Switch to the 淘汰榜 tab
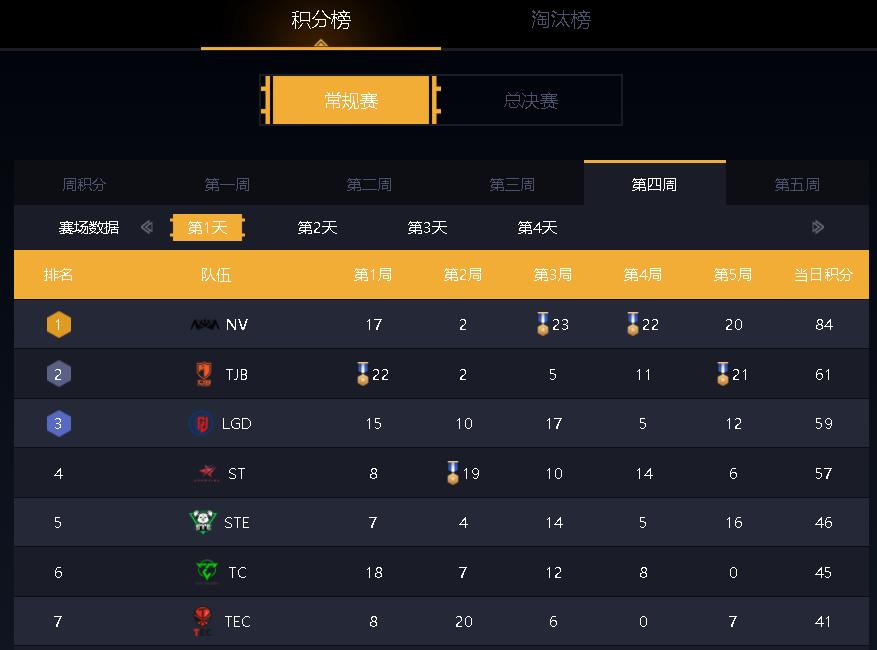 [561, 22]
